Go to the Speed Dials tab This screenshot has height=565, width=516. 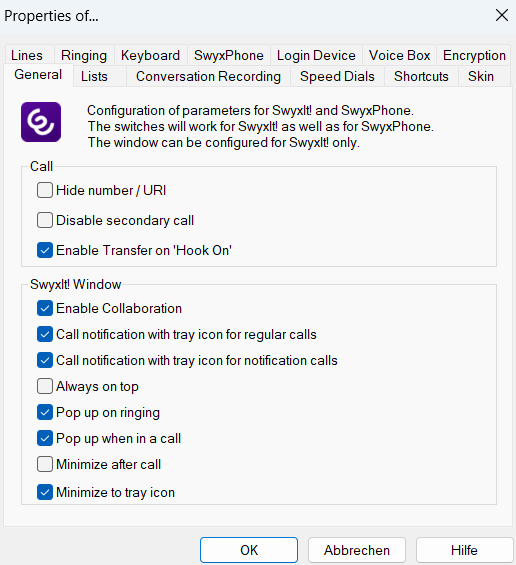tap(337, 76)
